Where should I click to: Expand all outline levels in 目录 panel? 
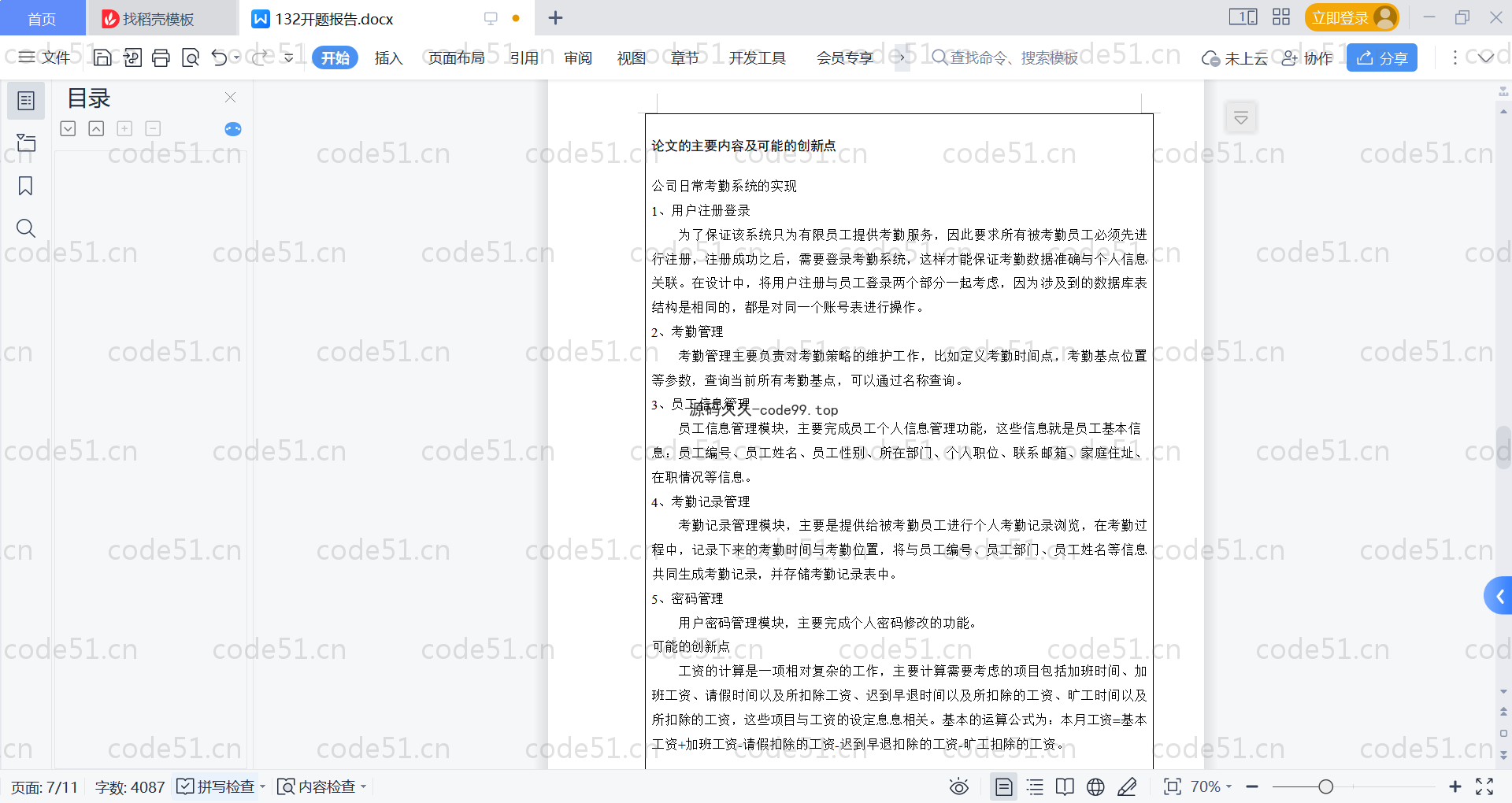68,128
